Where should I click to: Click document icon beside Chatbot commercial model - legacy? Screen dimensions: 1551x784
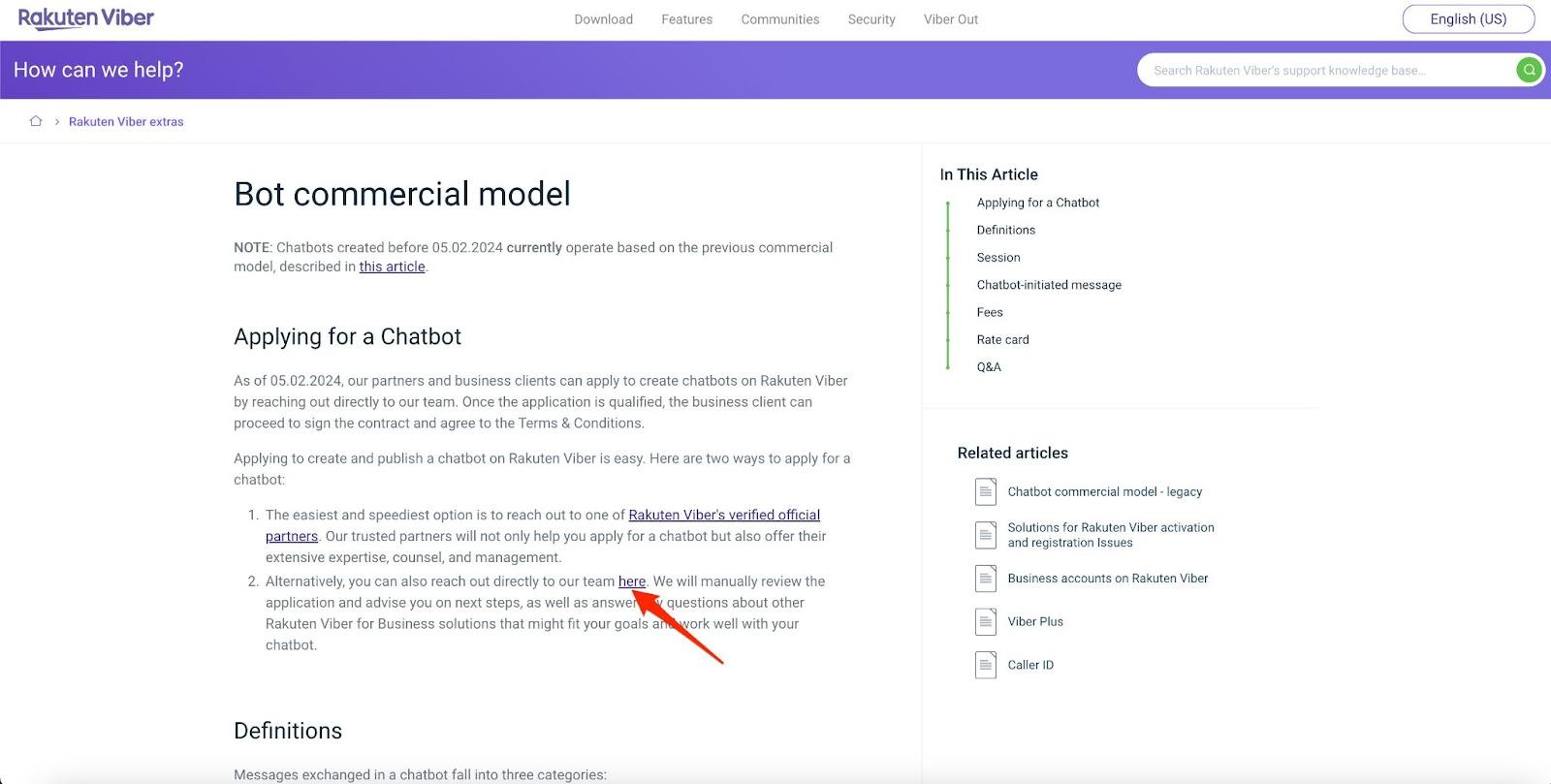(985, 491)
